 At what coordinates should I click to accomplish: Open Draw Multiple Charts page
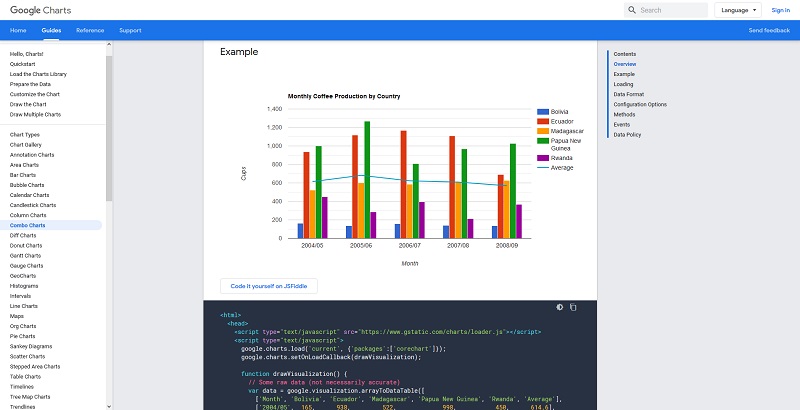[x=35, y=114]
